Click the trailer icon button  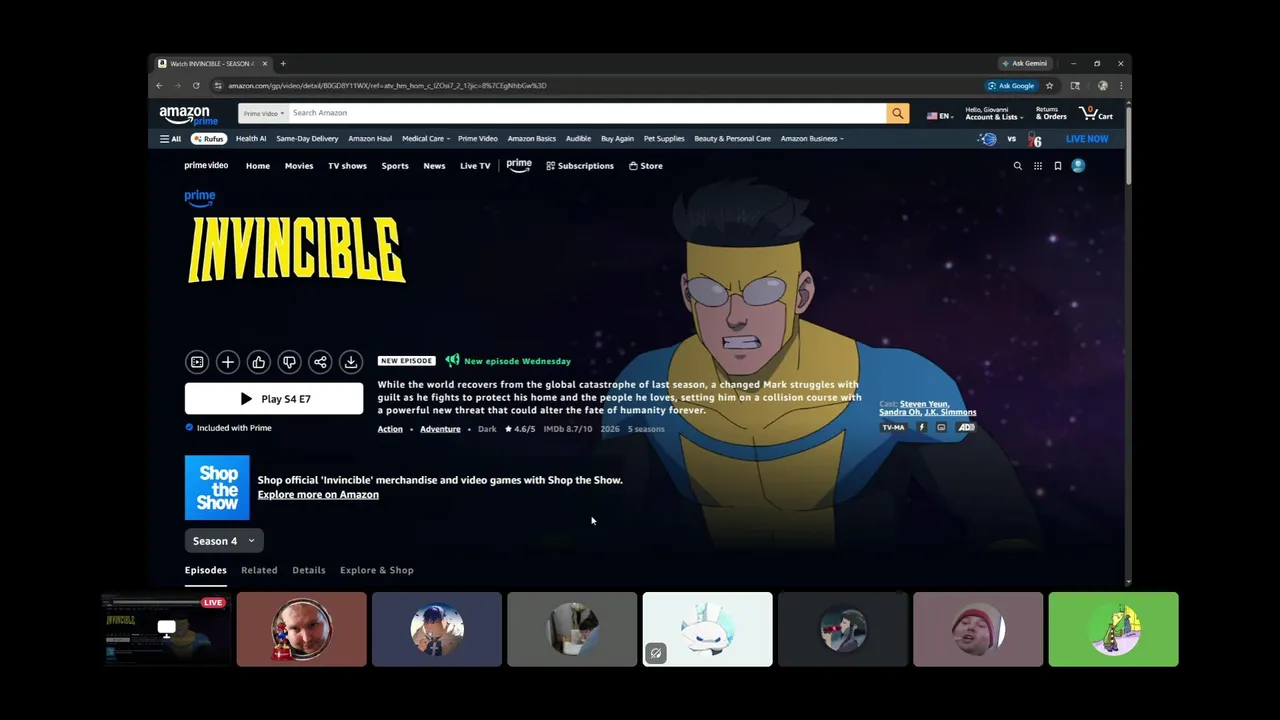click(x=197, y=362)
